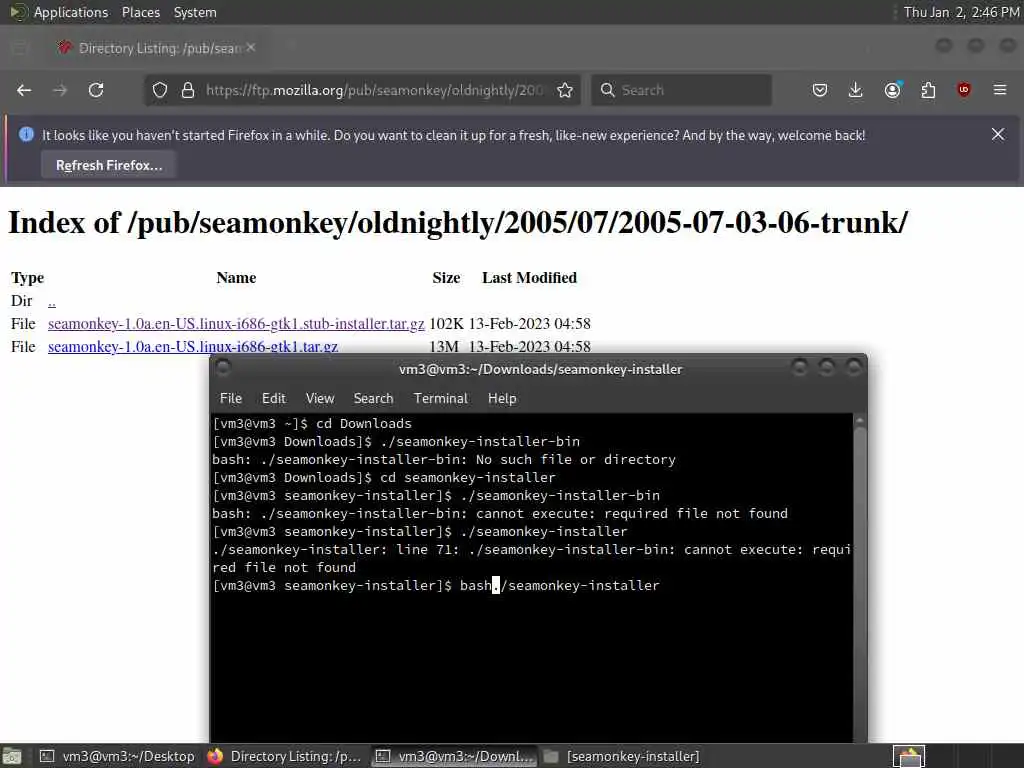
Task: Click the show desktop icon in bottom panel
Action: coord(12,757)
